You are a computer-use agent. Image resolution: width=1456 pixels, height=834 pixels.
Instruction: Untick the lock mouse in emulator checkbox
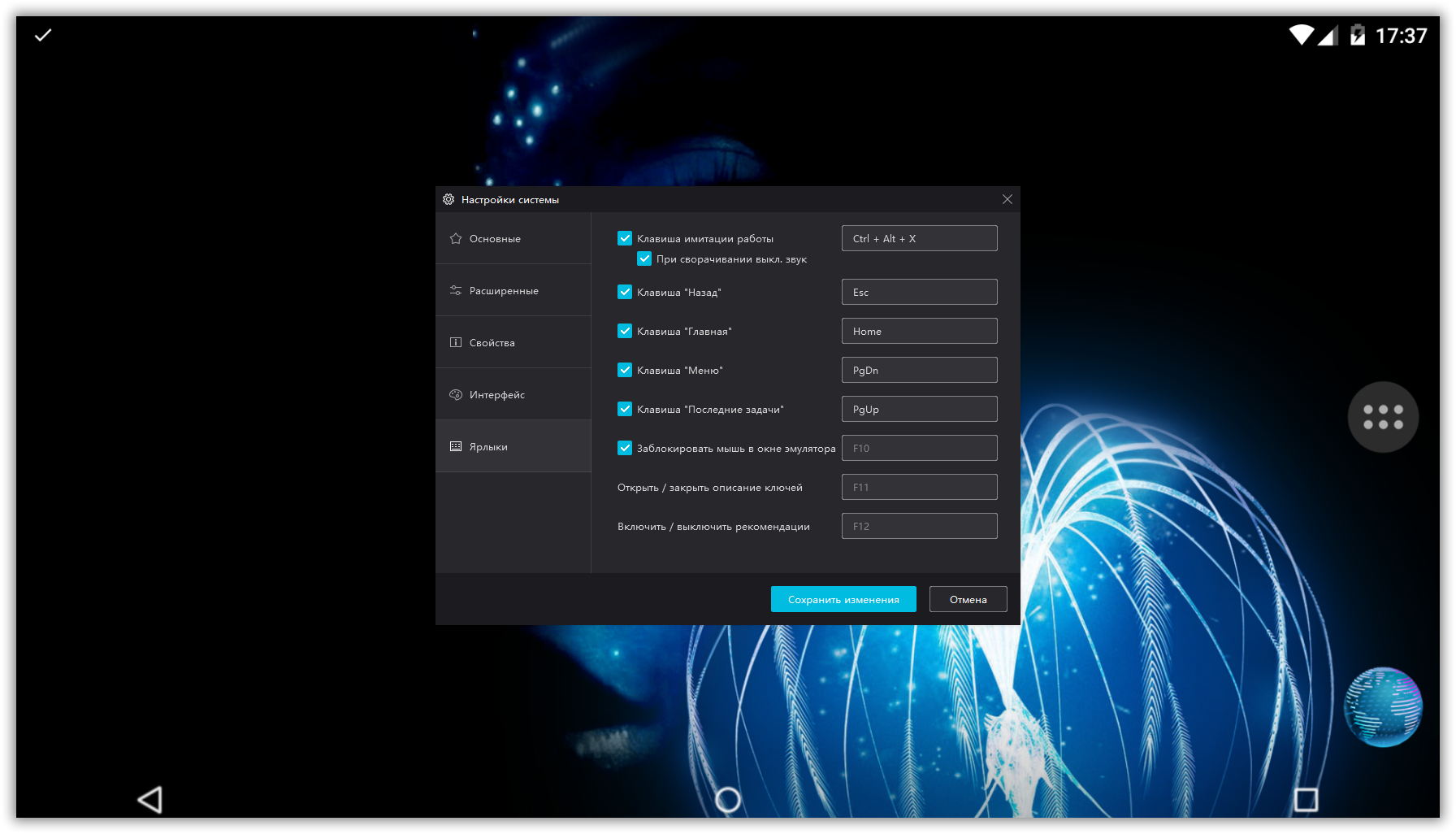pyautogui.click(x=625, y=448)
